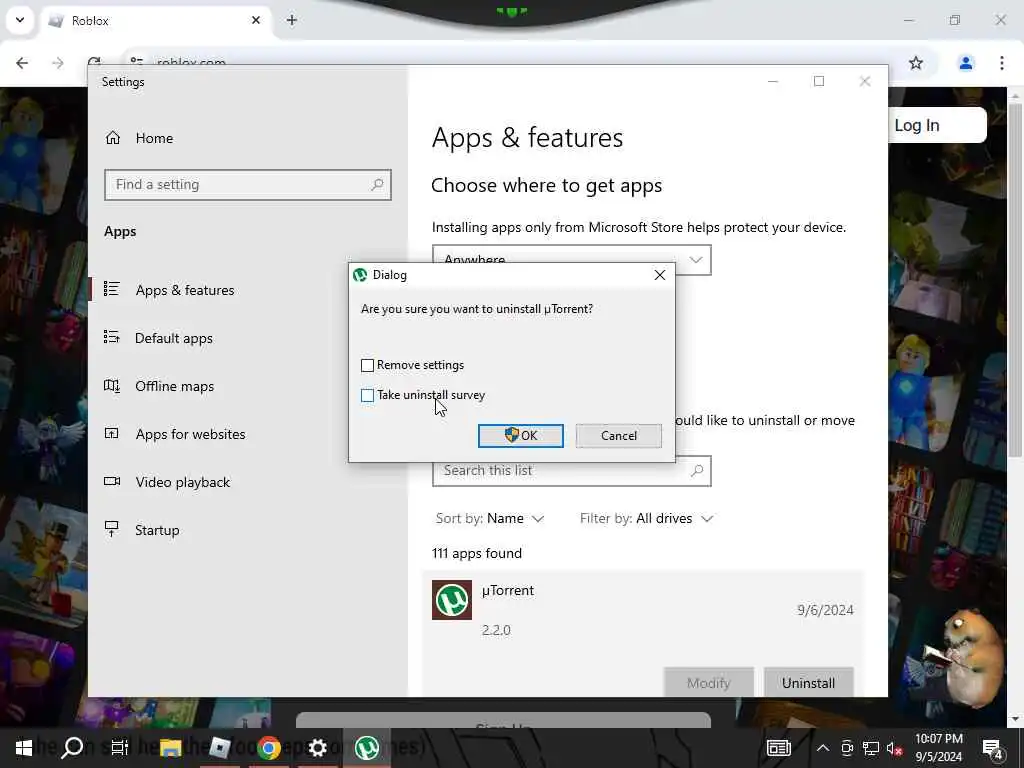
Task: Click the µTorrent icon in Dialog title
Action: coord(360,275)
